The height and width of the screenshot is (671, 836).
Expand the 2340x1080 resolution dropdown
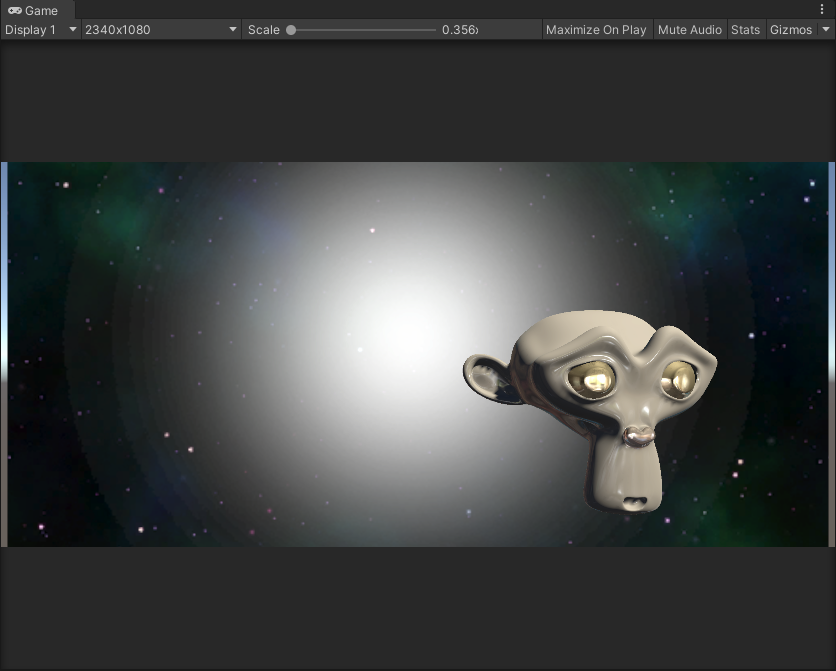(x=161, y=30)
